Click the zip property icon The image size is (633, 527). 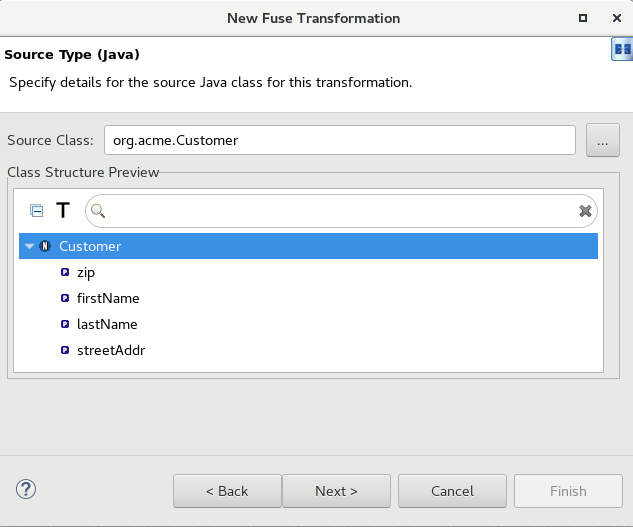pos(65,272)
